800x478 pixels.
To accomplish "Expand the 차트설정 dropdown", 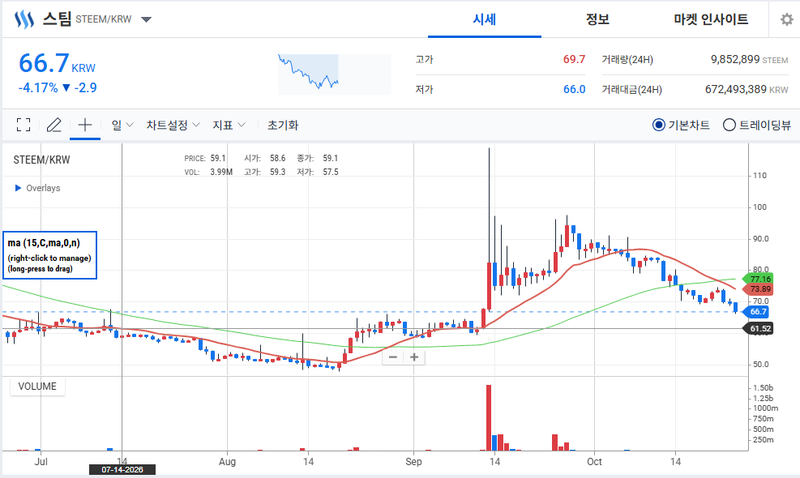I will 173,125.
